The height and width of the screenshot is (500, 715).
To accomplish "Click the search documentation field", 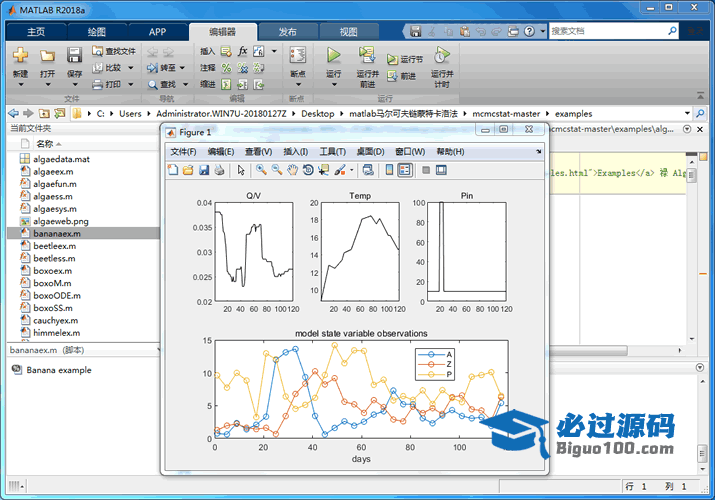I will click(607, 31).
